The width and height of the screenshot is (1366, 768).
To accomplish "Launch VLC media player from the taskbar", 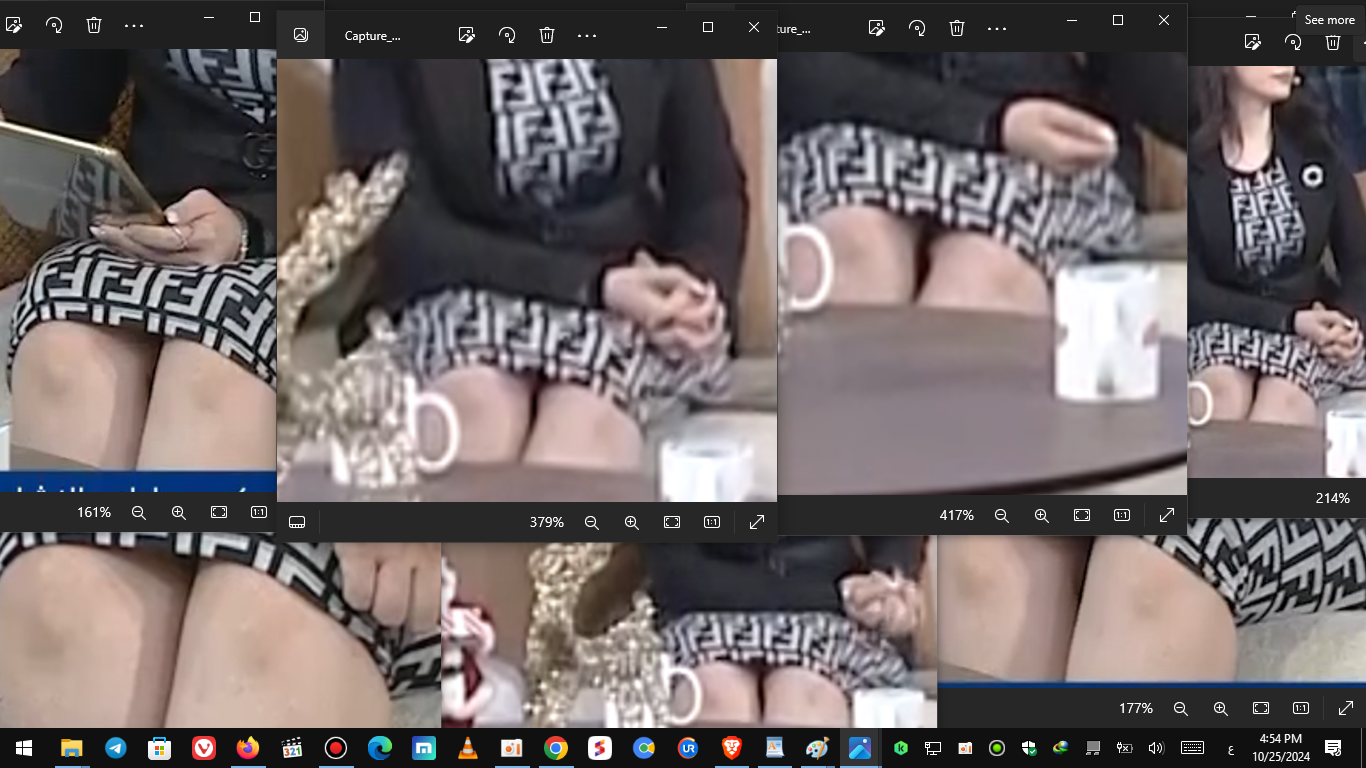I will click(467, 747).
